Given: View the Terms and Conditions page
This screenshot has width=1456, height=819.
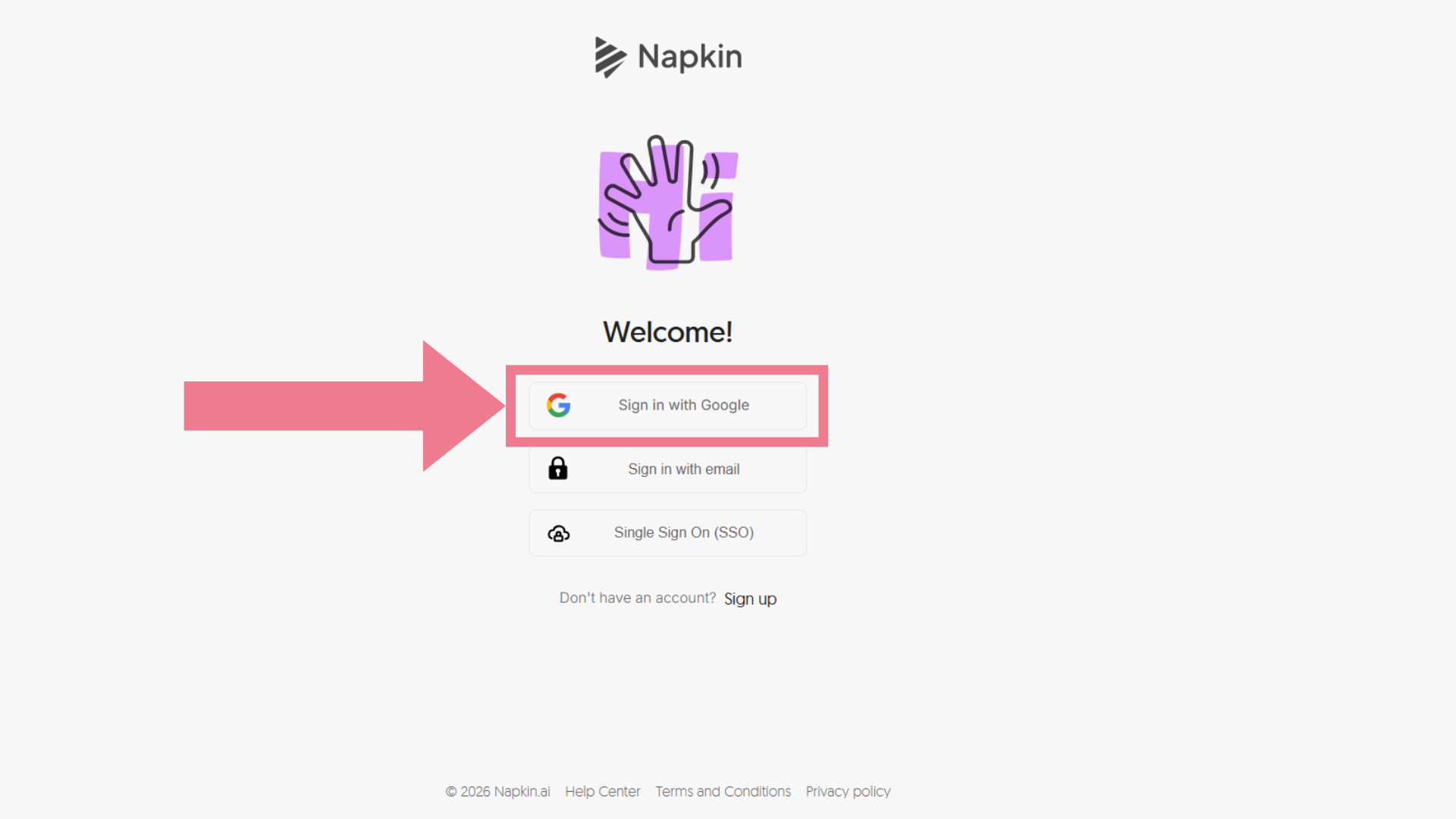Looking at the screenshot, I should 723,792.
